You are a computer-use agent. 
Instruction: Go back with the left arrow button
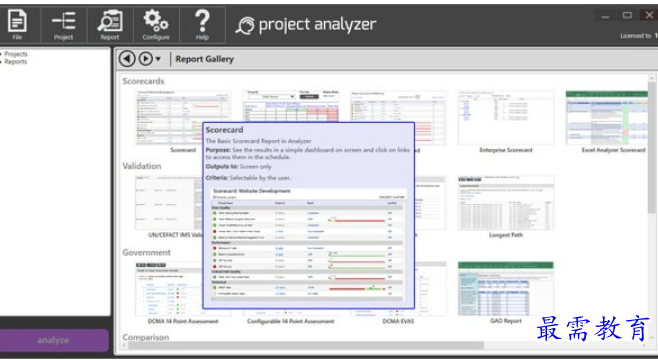127,59
